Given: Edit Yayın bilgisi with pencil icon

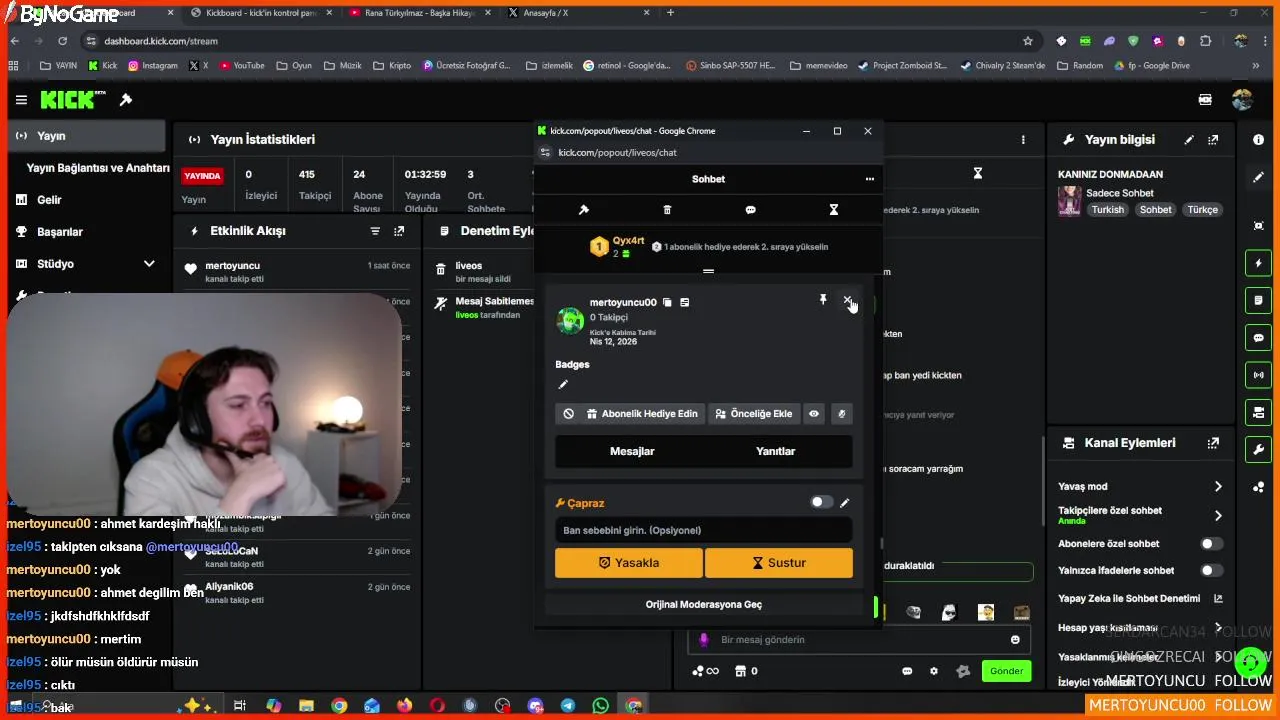Looking at the screenshot, I should (1189, 140).
